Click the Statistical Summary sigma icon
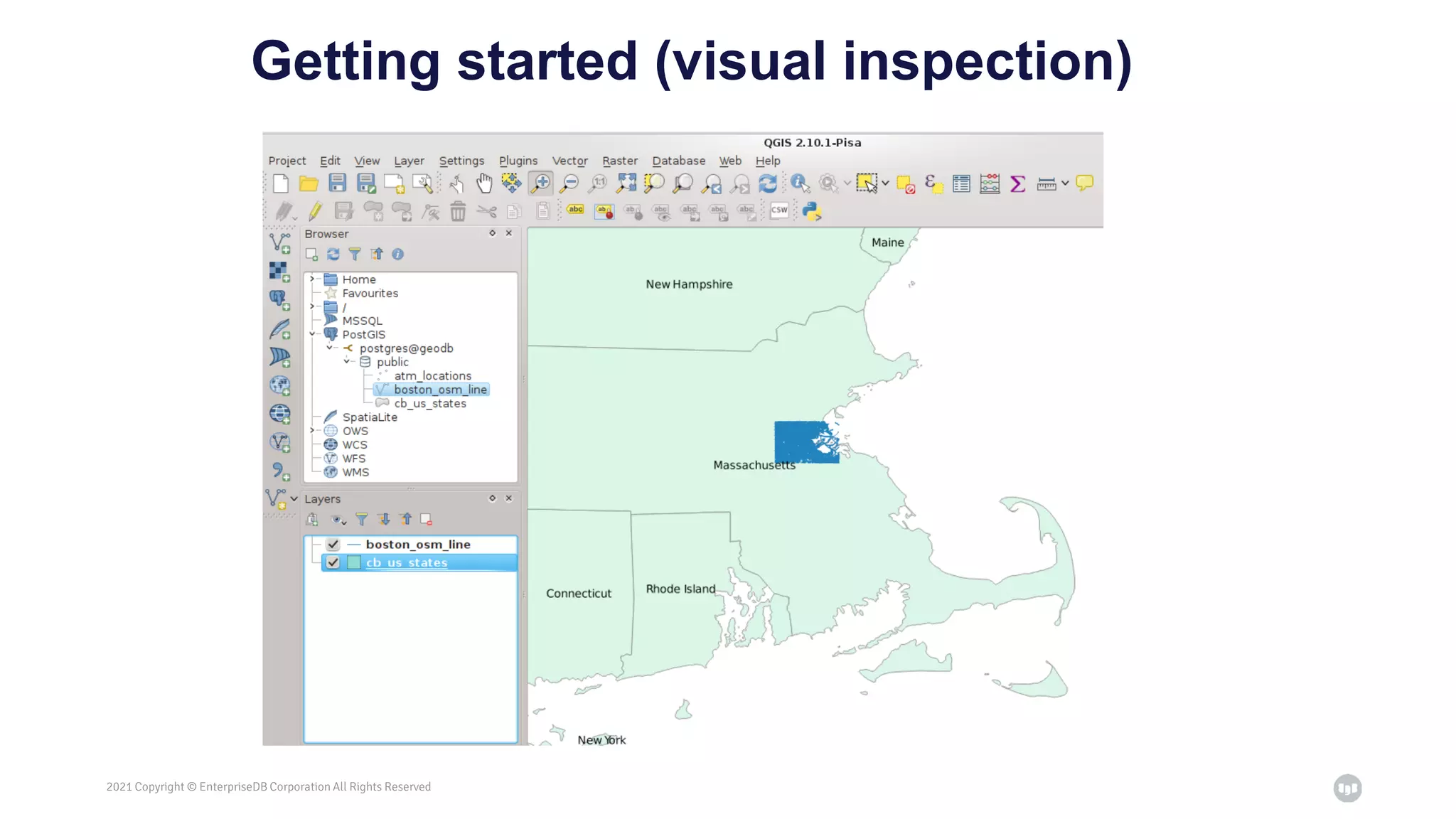Screen dimensions: 1456x819 [x=1017, y=183]
